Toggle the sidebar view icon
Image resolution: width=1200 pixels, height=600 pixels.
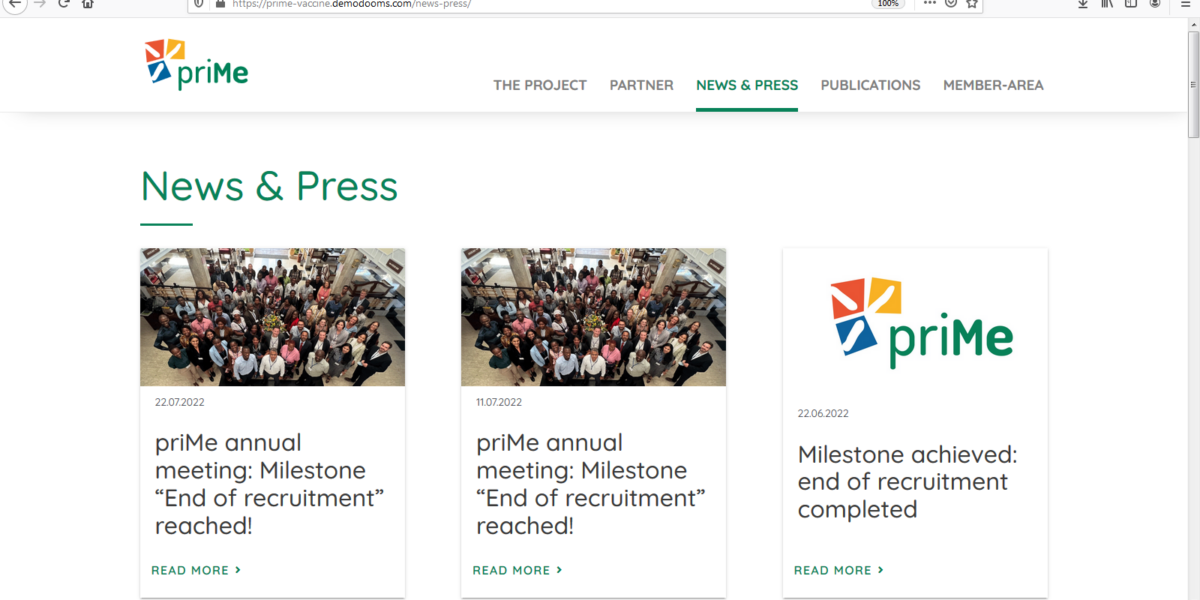coord(1131,4)
